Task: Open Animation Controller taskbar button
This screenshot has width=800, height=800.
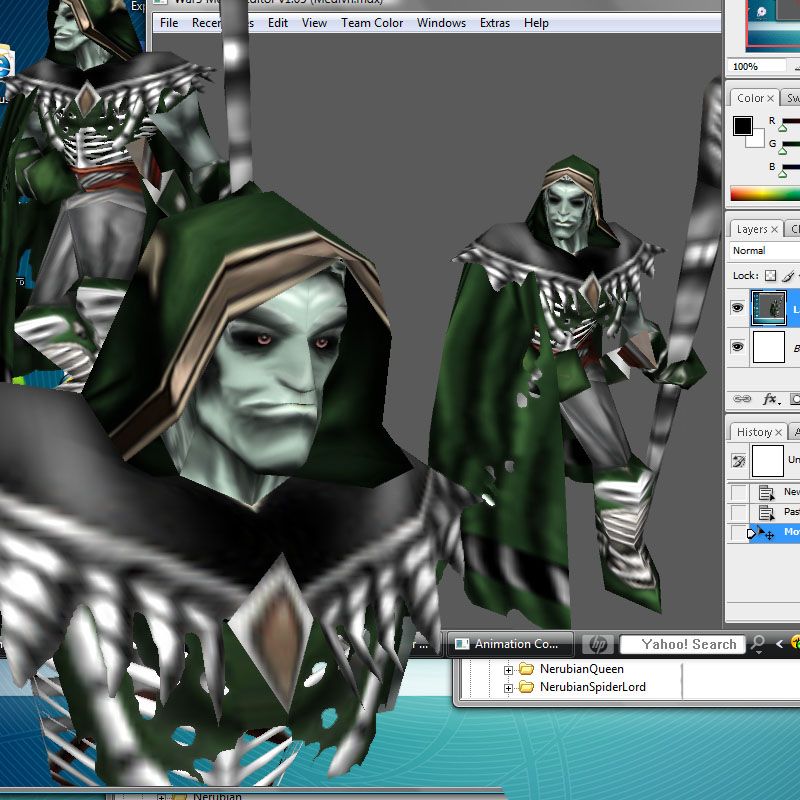Action: (x=510, y=644)
